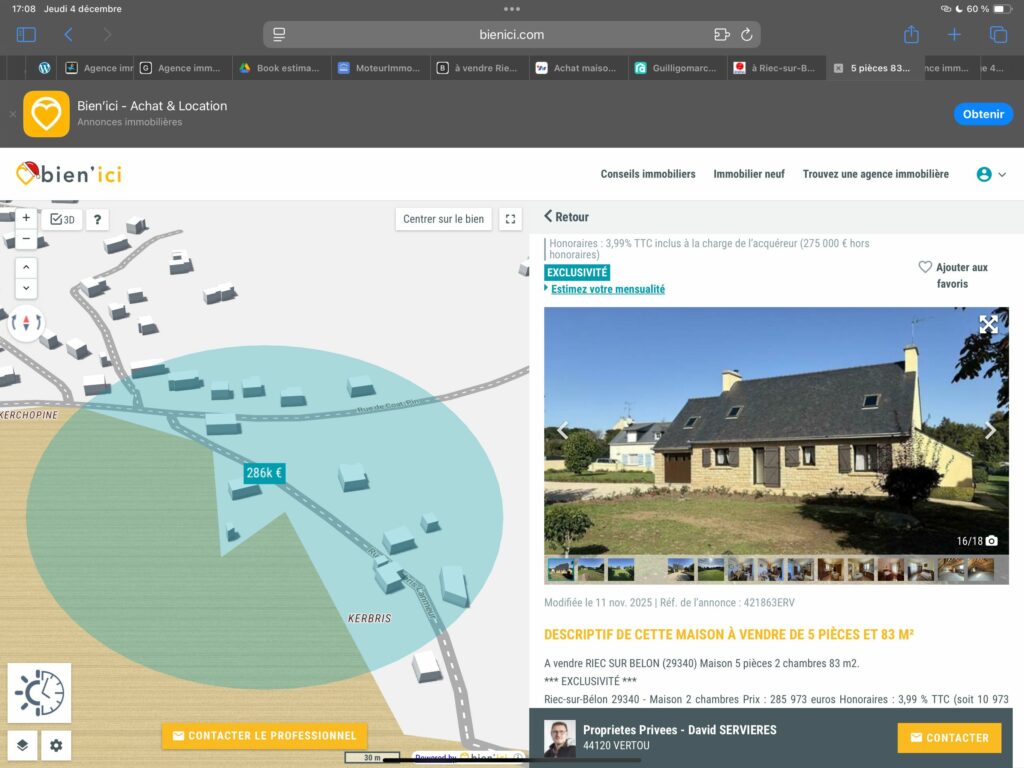Viewport: 1024px width, 768px height.
Task: Click the Estimez votre mensualité link
Action: [x=607, y=289]
